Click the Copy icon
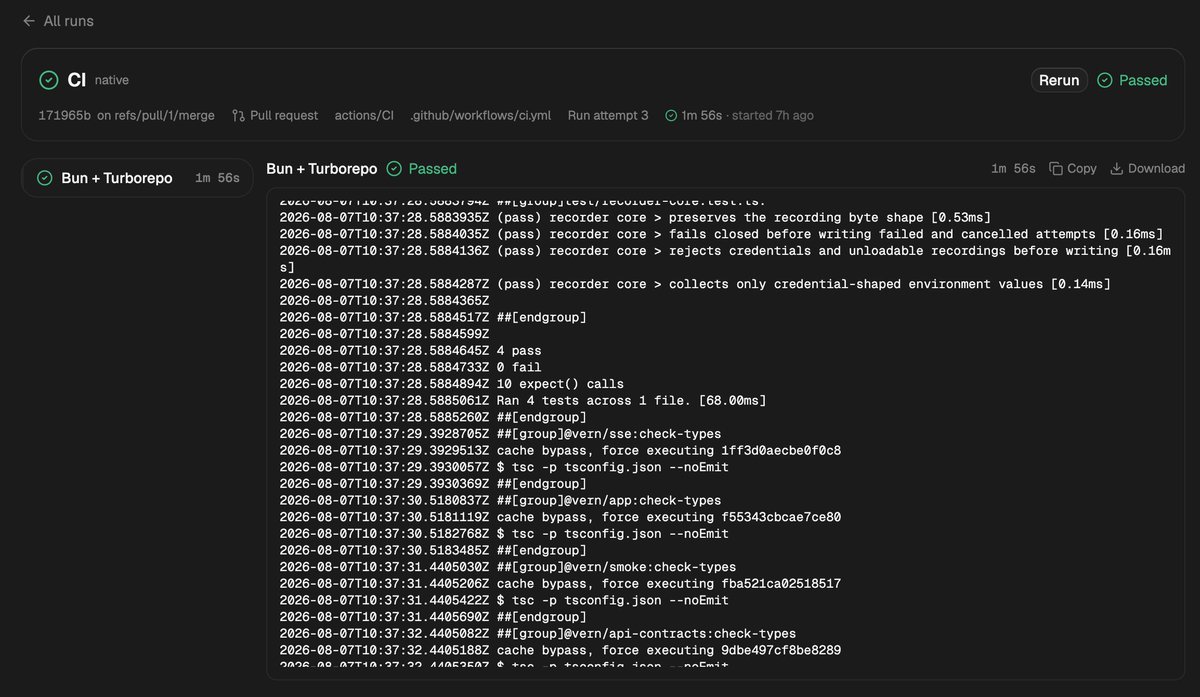Image resolution: width=1200 pixels, height=697 pixels. click(x=1056, y=168)
